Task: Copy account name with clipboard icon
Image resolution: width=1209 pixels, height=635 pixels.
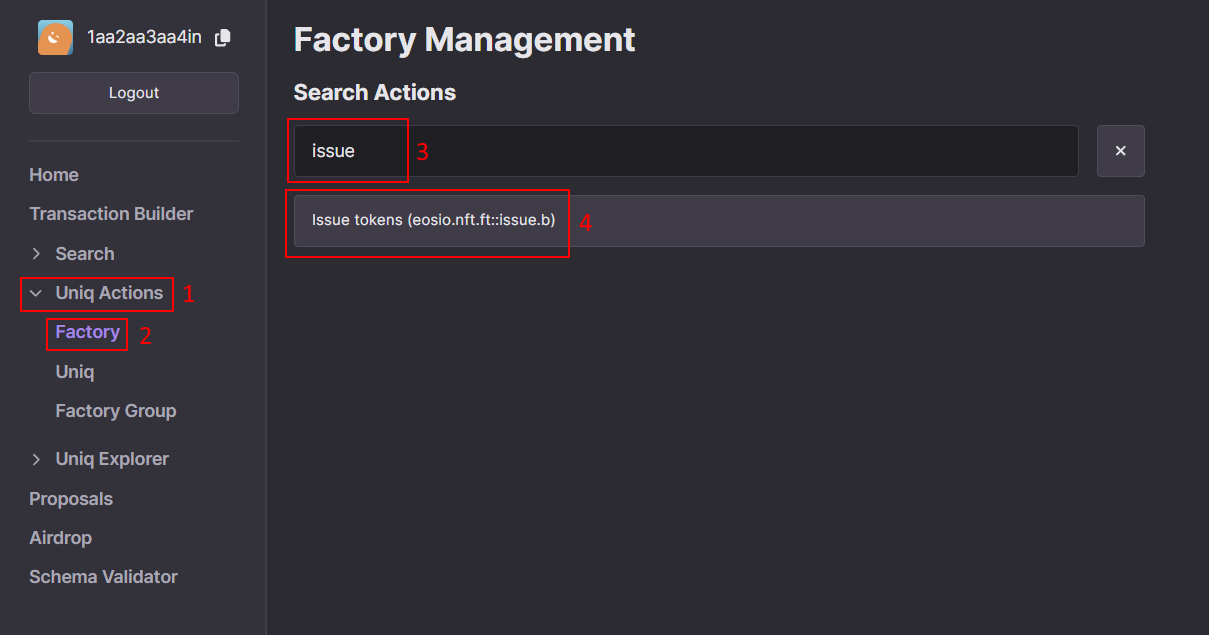Action: tap(223, 37)
